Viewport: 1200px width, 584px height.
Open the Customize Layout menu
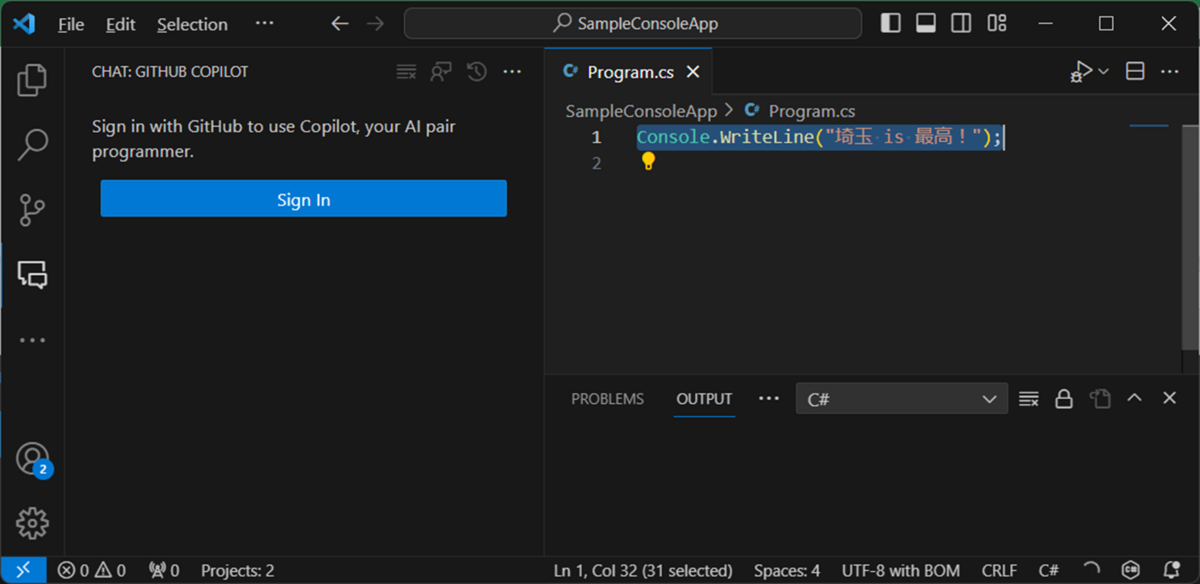(x=997, y=24)
